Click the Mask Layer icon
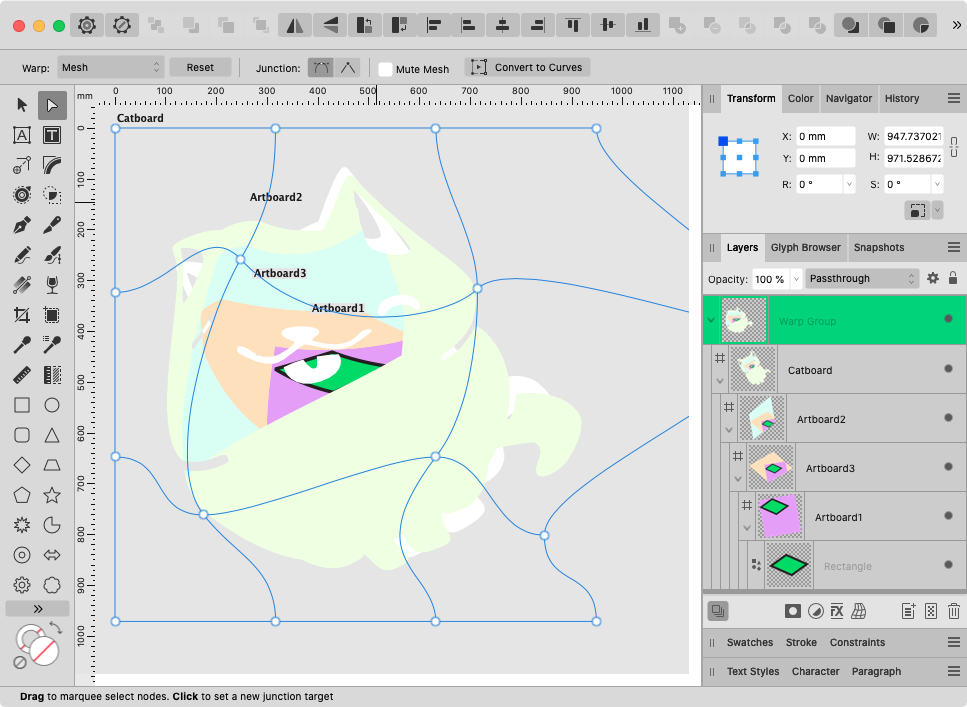The image size is (967, 707). pos(792,611)
